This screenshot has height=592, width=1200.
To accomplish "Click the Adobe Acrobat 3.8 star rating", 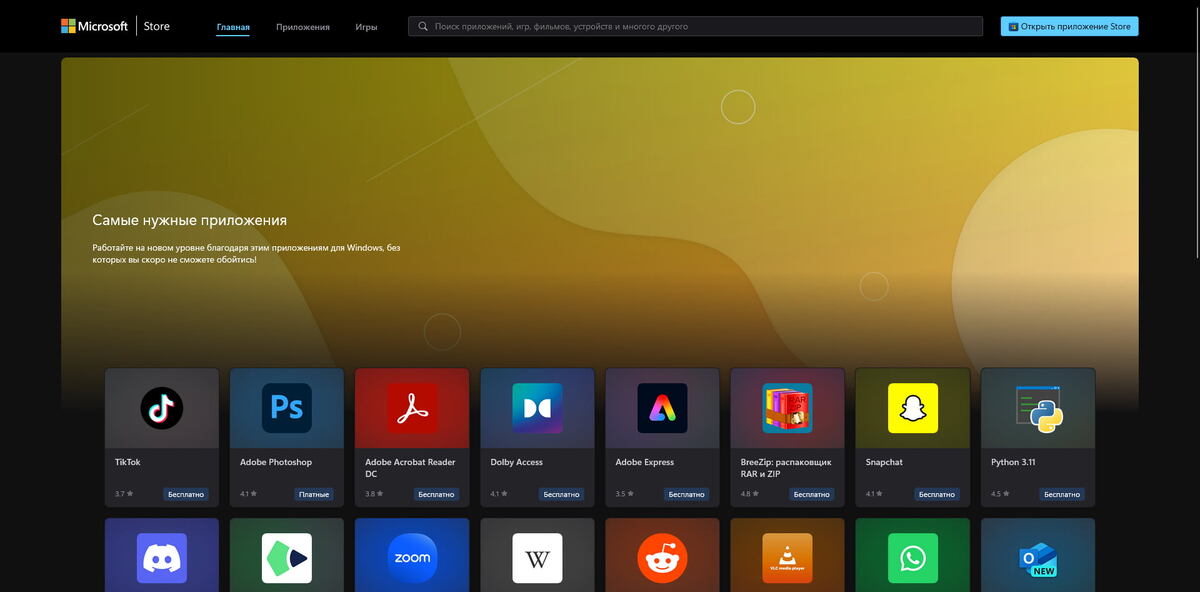I will [375, 494].
